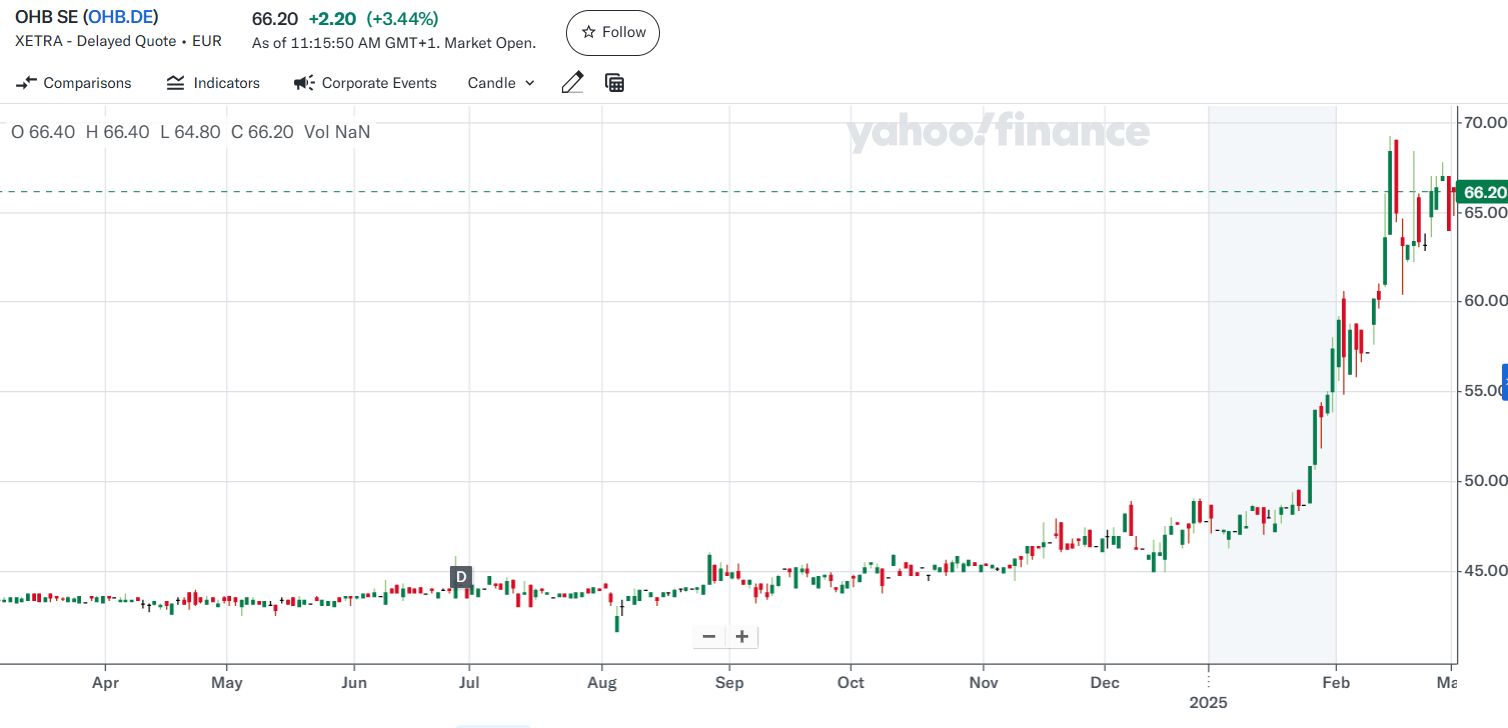1508x728 pixels.
Task: Click the (+3.44%) percent change
Action: tap(402, 19)
